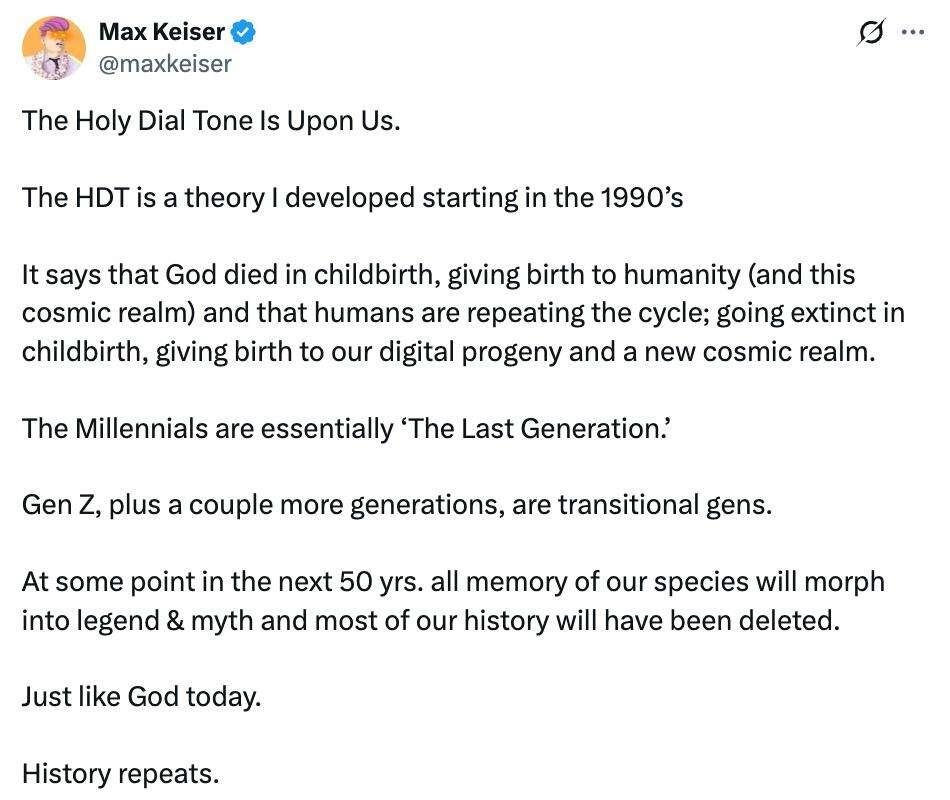This screenshot has width=950, height=800.
Task: Click the words 'transitional gens.'
Action: (665, 505)
